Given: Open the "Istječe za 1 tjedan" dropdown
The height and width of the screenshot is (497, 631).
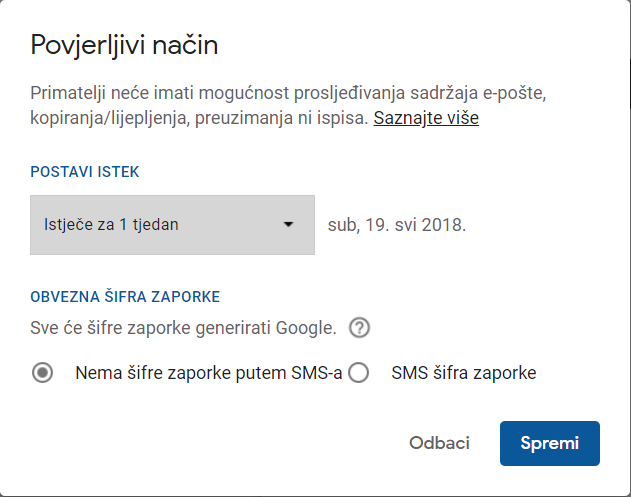Looking at the screenshot, I should click(x=172, y=225).
